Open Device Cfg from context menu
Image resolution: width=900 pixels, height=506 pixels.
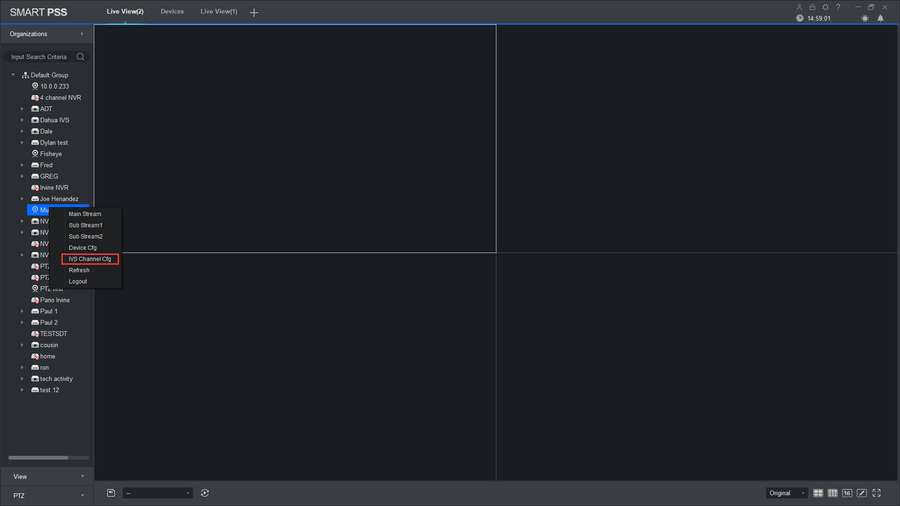(83, 248)
